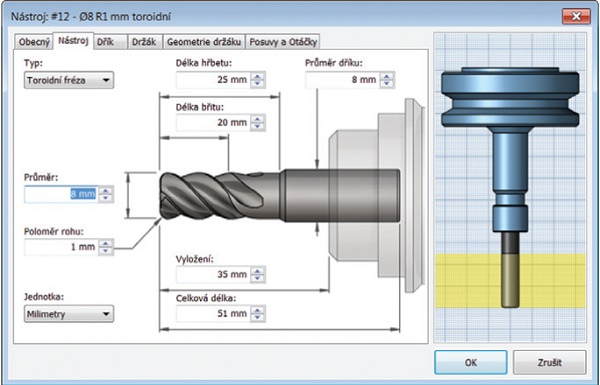Increase Poloměr rohu with up arrow
Screen dimensions: 600x385
pyautogui.click(x=106, y=243)
